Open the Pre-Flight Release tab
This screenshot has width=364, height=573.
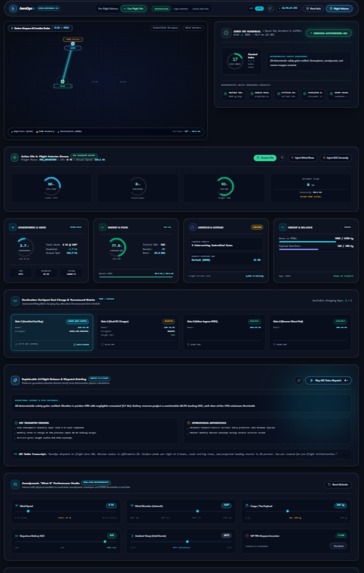click(108, 8)
